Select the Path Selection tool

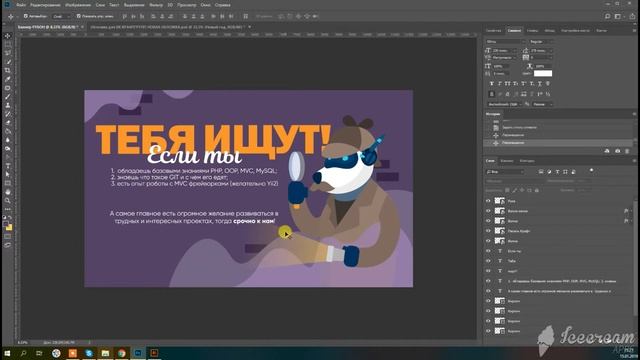[8, 175]
